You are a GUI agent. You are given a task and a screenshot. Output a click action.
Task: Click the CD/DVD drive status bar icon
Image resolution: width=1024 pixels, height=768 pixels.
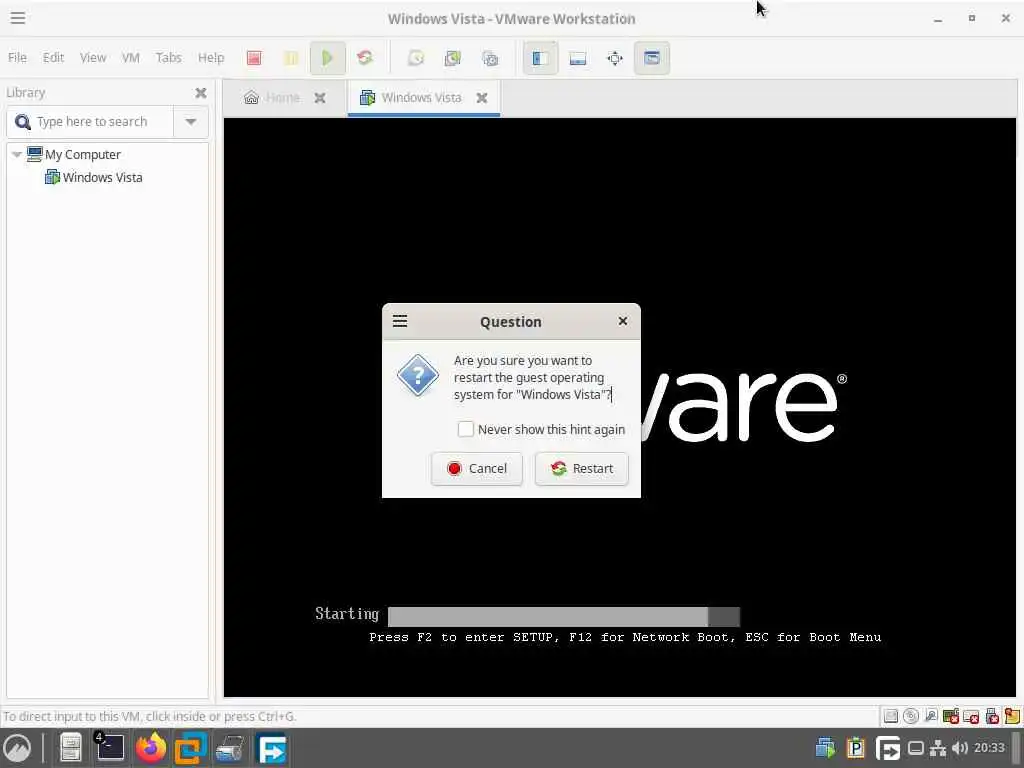(x=910, y=716)
